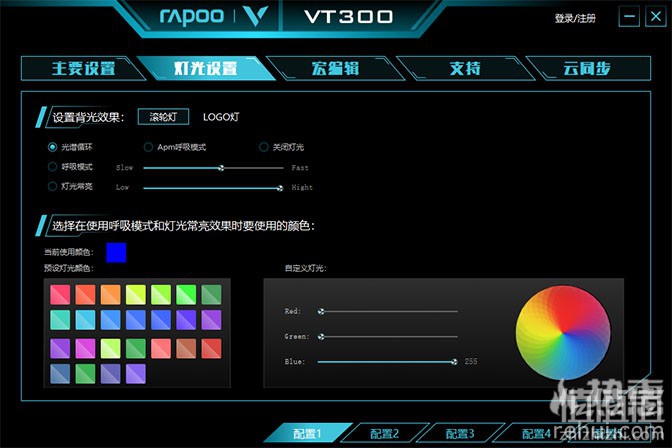Choose the violet swatch ending the bottom row

pos(136,374)
